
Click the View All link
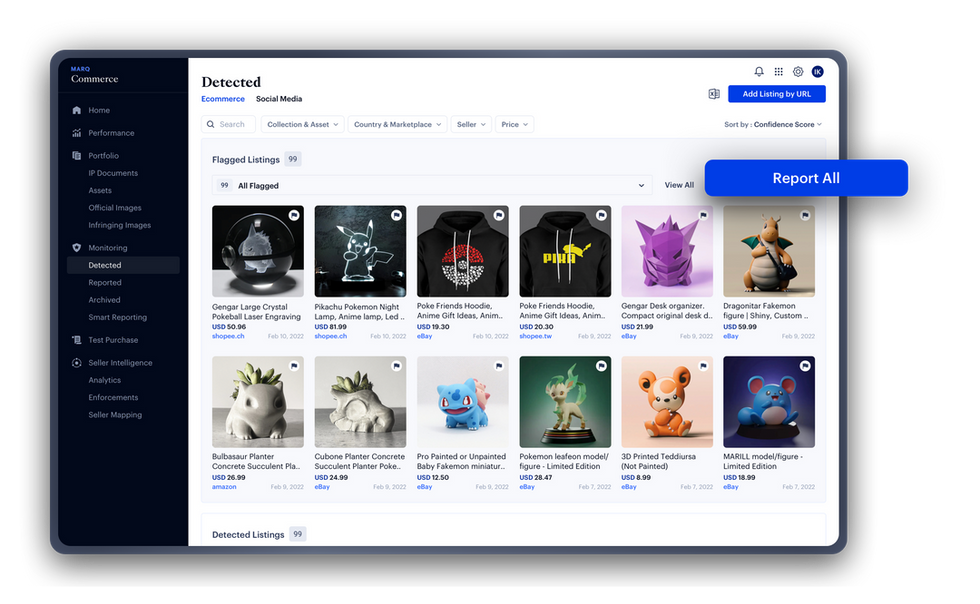679,185
